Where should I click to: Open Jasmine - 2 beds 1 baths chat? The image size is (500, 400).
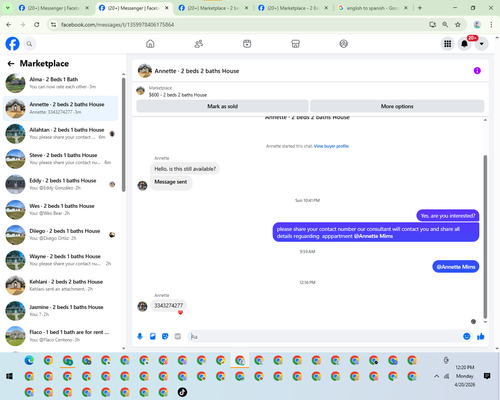(60, 311)
